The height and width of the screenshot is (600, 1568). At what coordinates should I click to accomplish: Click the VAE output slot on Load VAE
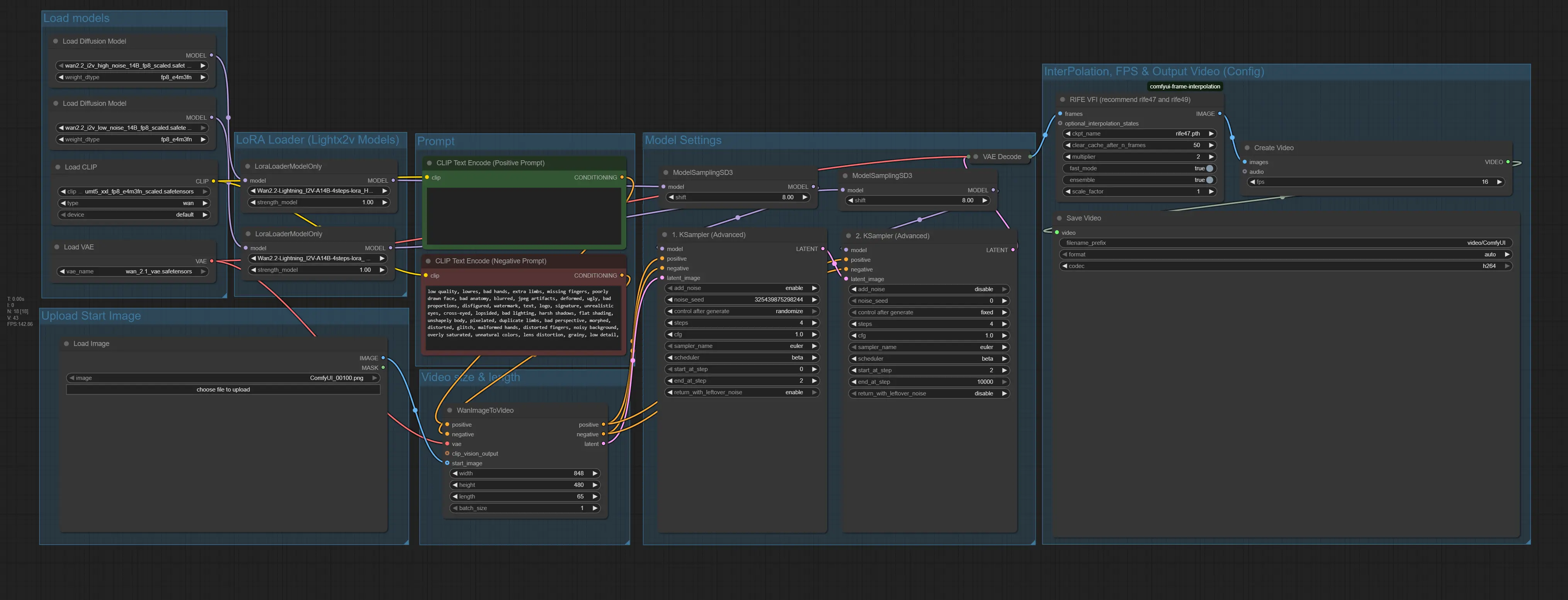click(x=212, y=261)
